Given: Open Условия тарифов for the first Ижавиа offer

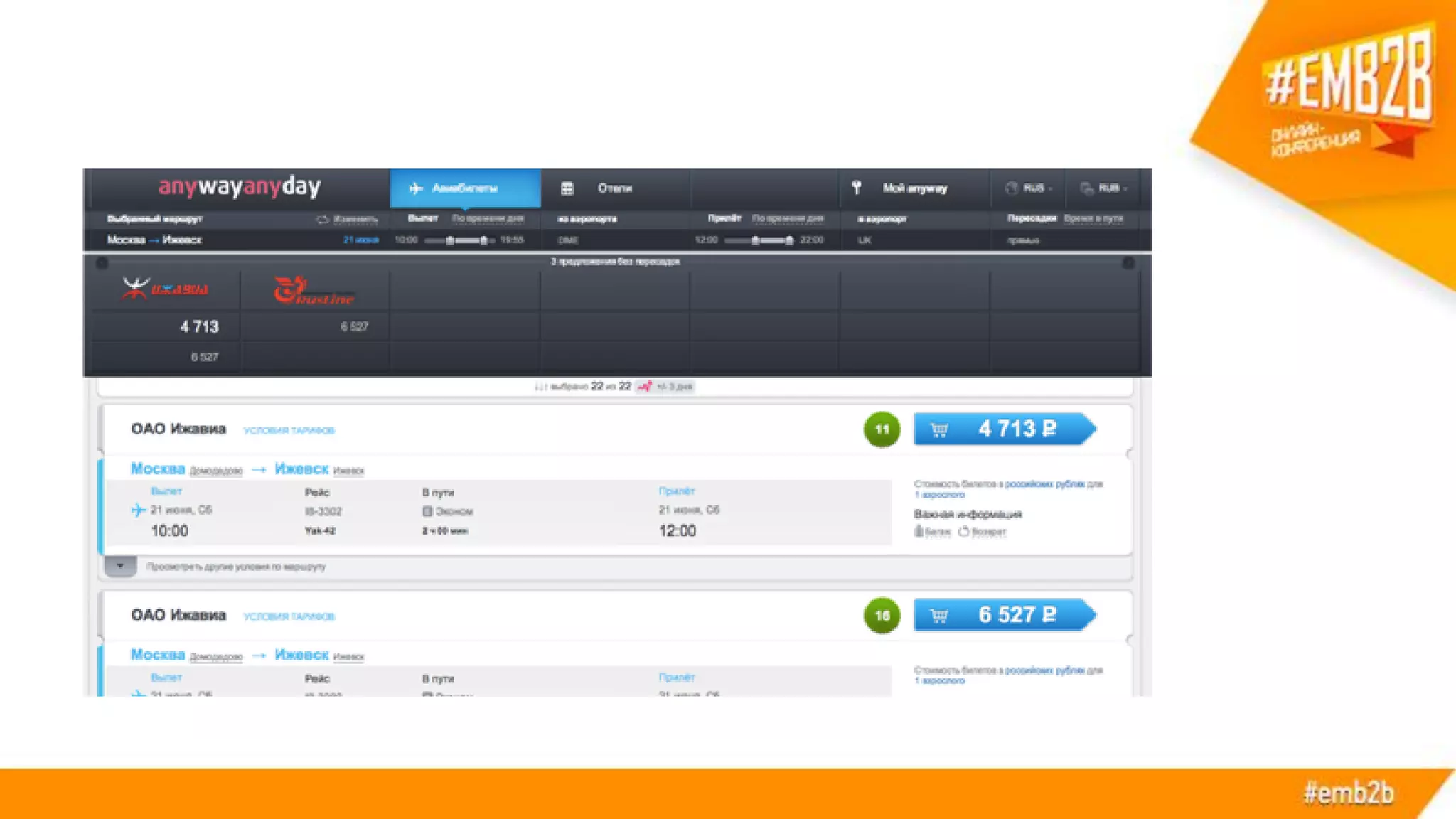Looking at the screenshot, I should click(289, 431).
